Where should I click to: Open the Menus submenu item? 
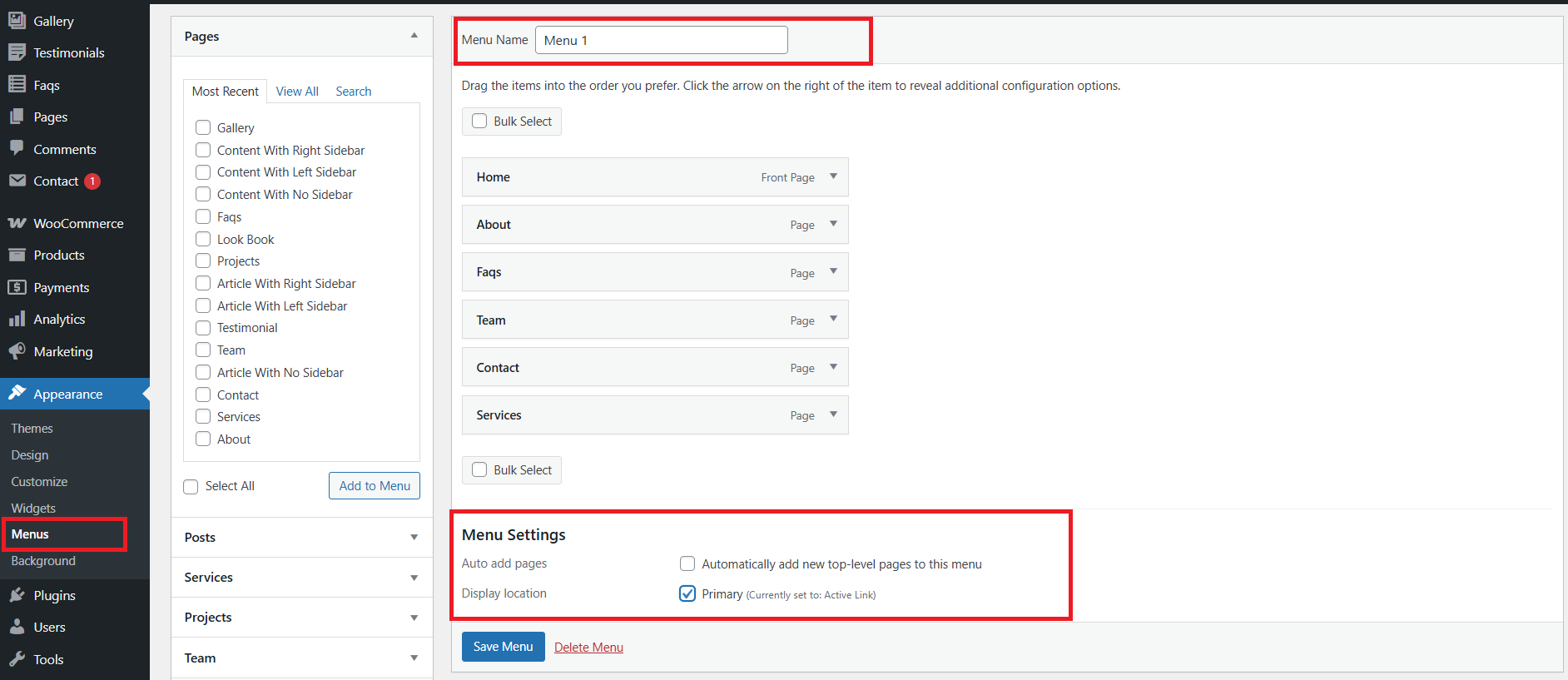30,534
